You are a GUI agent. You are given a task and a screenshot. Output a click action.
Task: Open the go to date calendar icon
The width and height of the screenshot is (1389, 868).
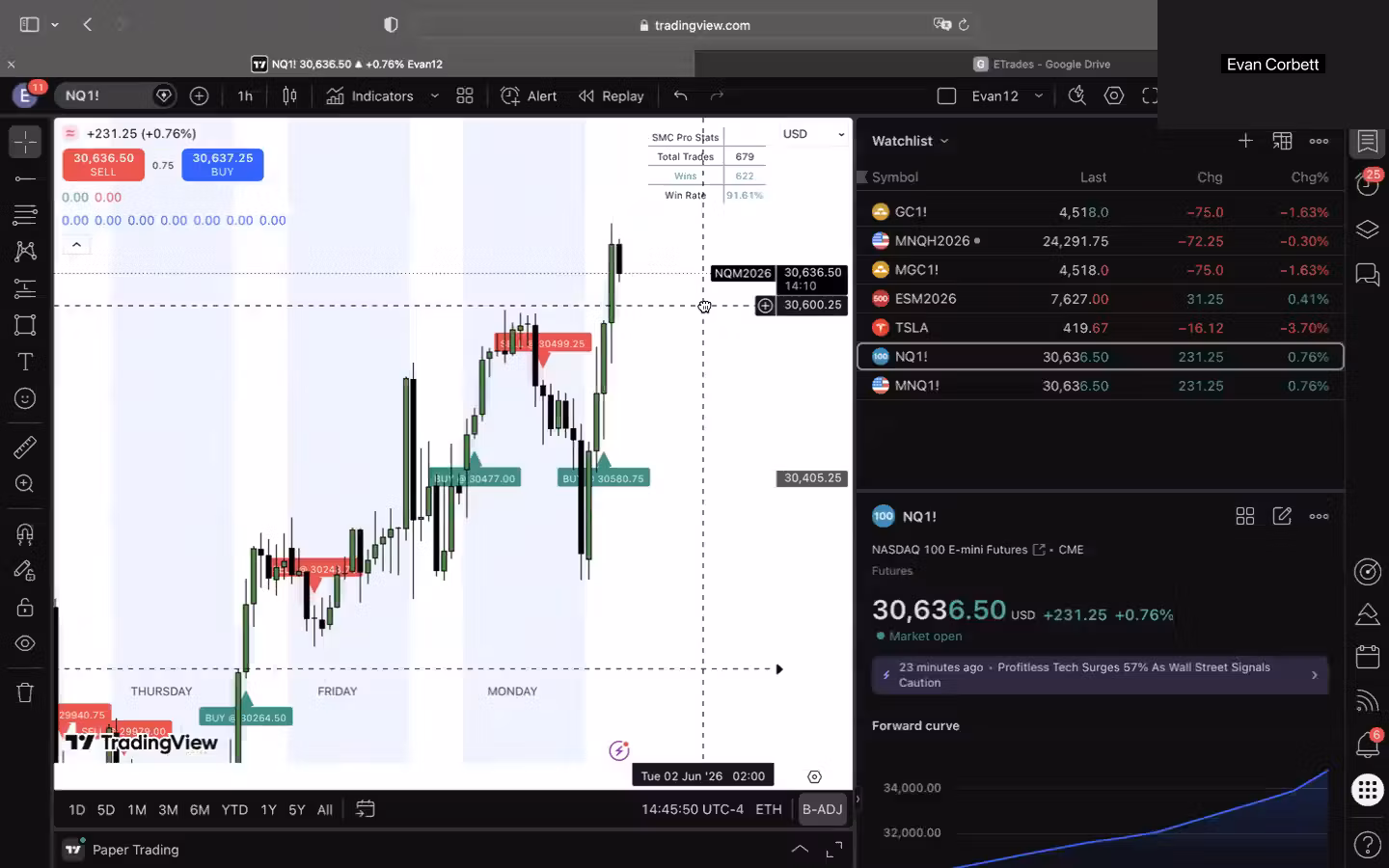point(366,809)
